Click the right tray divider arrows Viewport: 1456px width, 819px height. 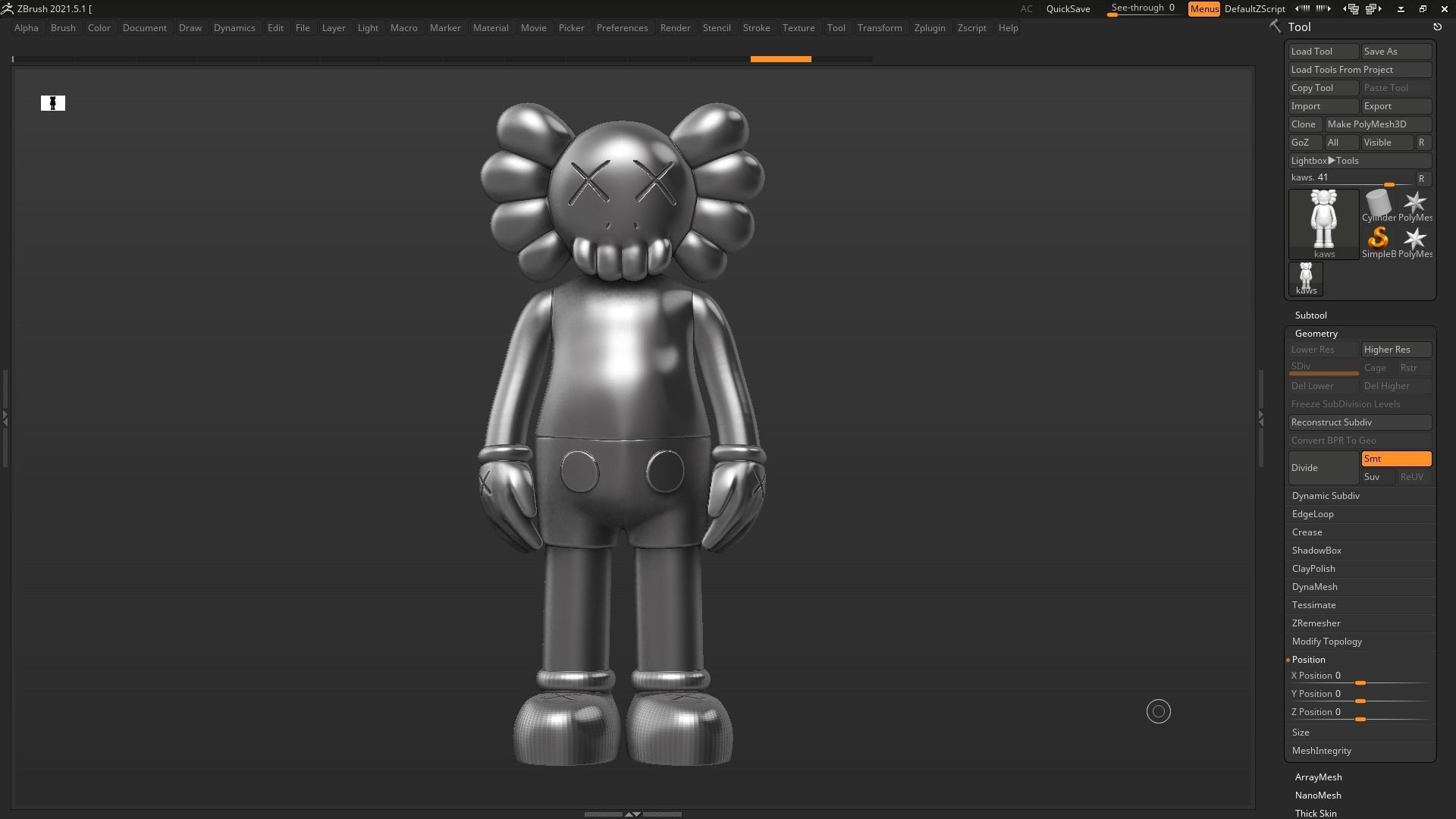(x=1261, y=417)
